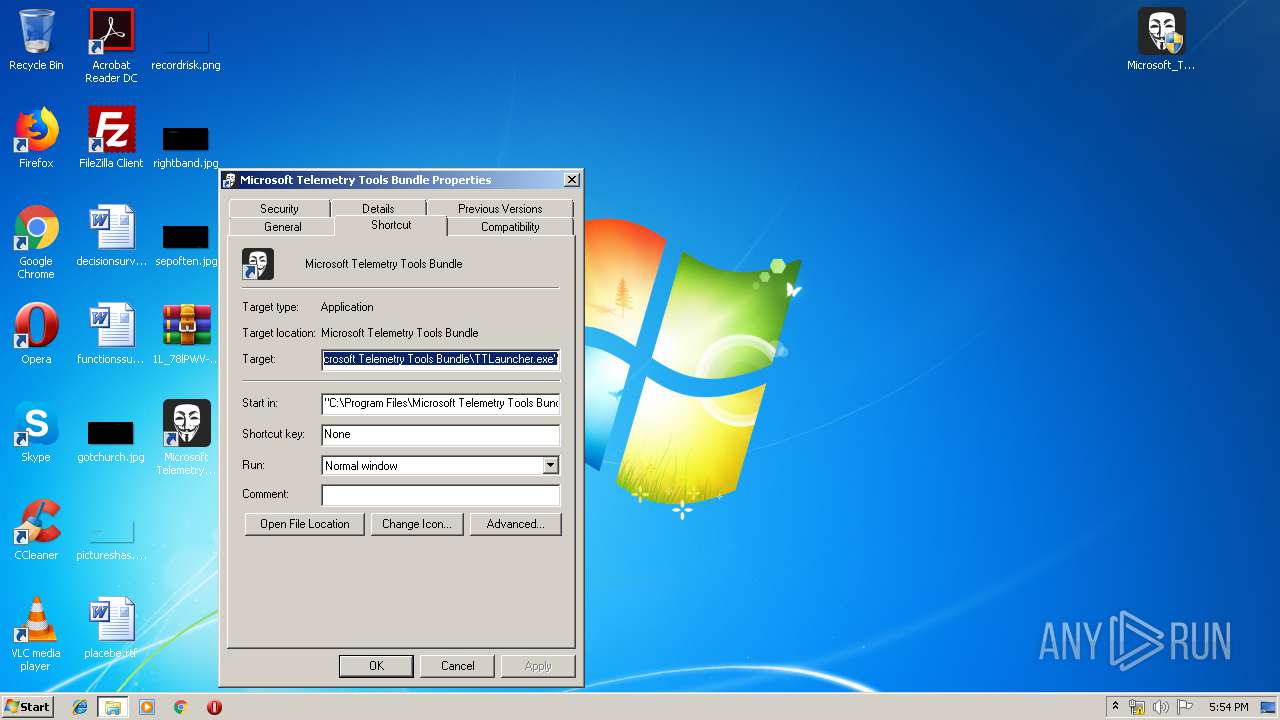This screenshot has width=1280, height=720.
Task: Select the Firefox desktop shortcut
Action: 36,138
